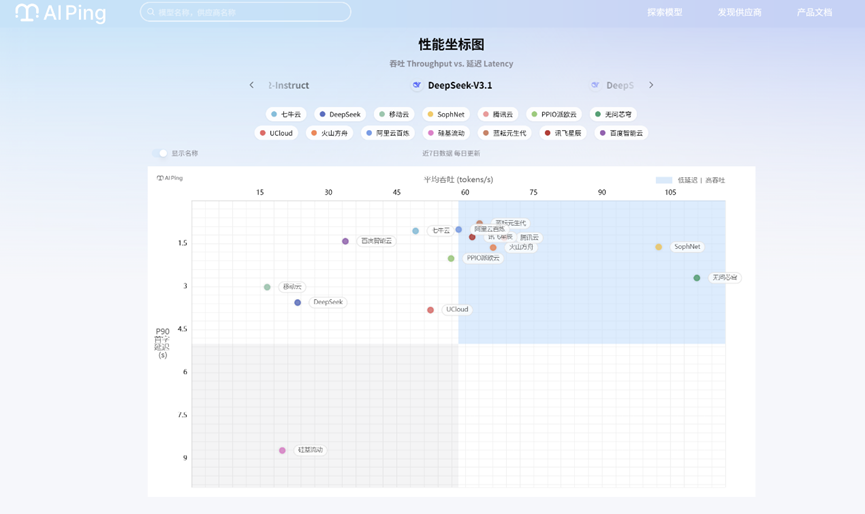Click the 火山方舟 name label in chart
The width and height of the screenshot is (865, 514).
[521, 247]
